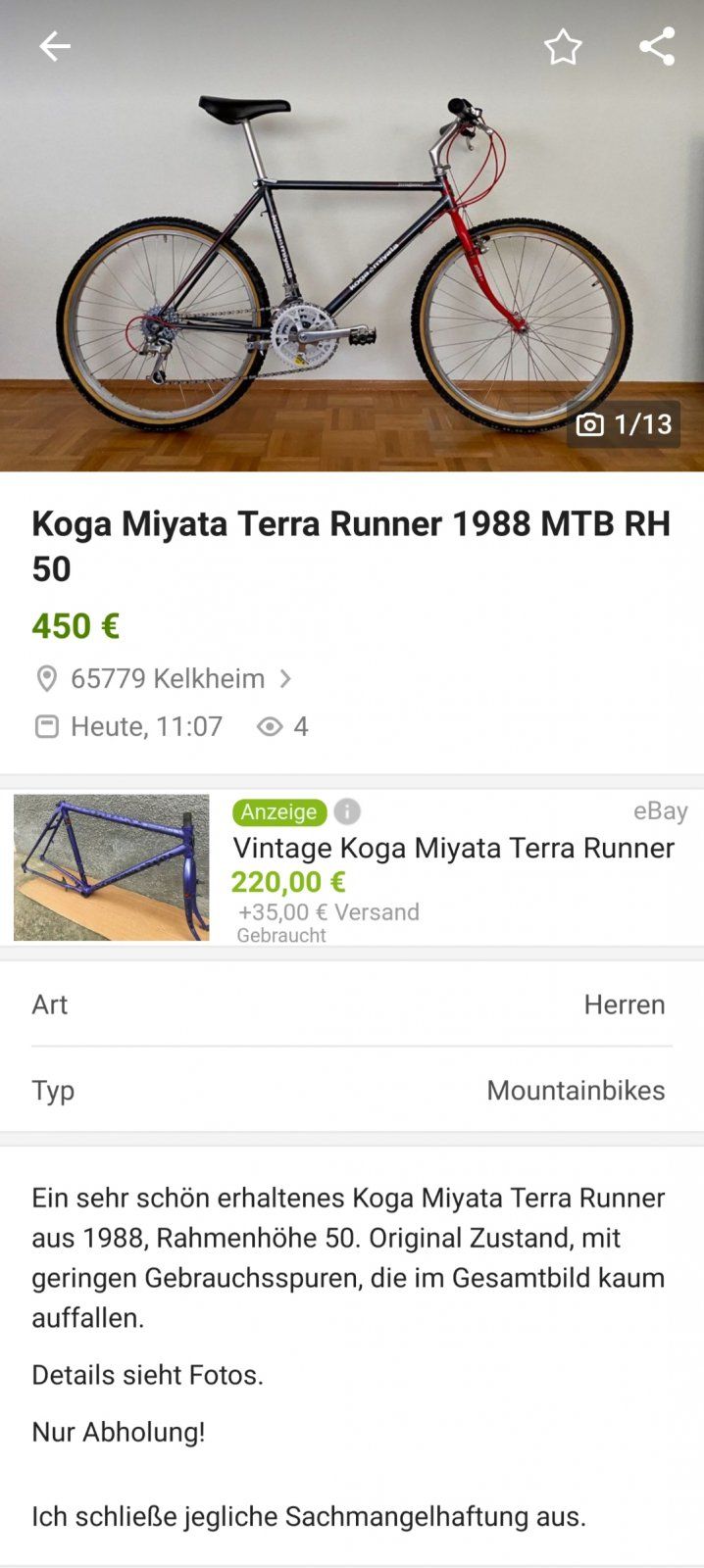Tap the location pin icon
Viewport: 704px width, 1568px height.
coord(46,678)
